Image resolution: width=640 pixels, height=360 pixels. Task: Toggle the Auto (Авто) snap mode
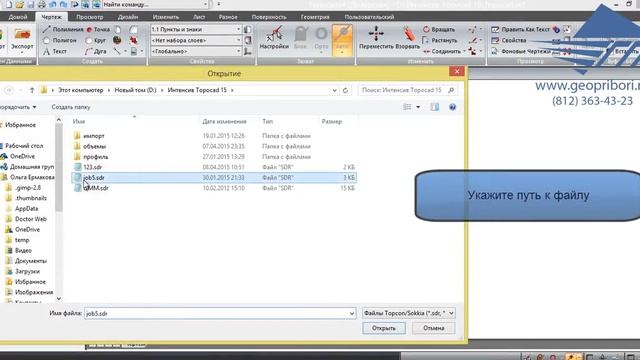(342, 40)
